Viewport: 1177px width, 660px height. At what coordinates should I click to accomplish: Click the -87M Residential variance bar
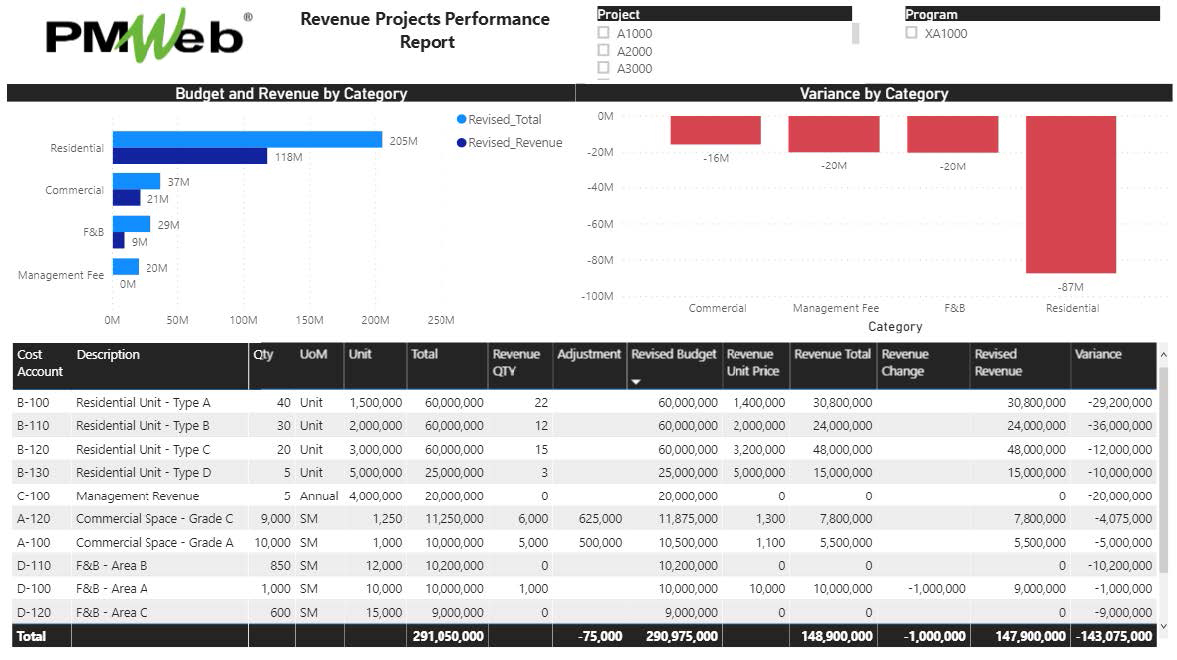tap(1071, 195)
